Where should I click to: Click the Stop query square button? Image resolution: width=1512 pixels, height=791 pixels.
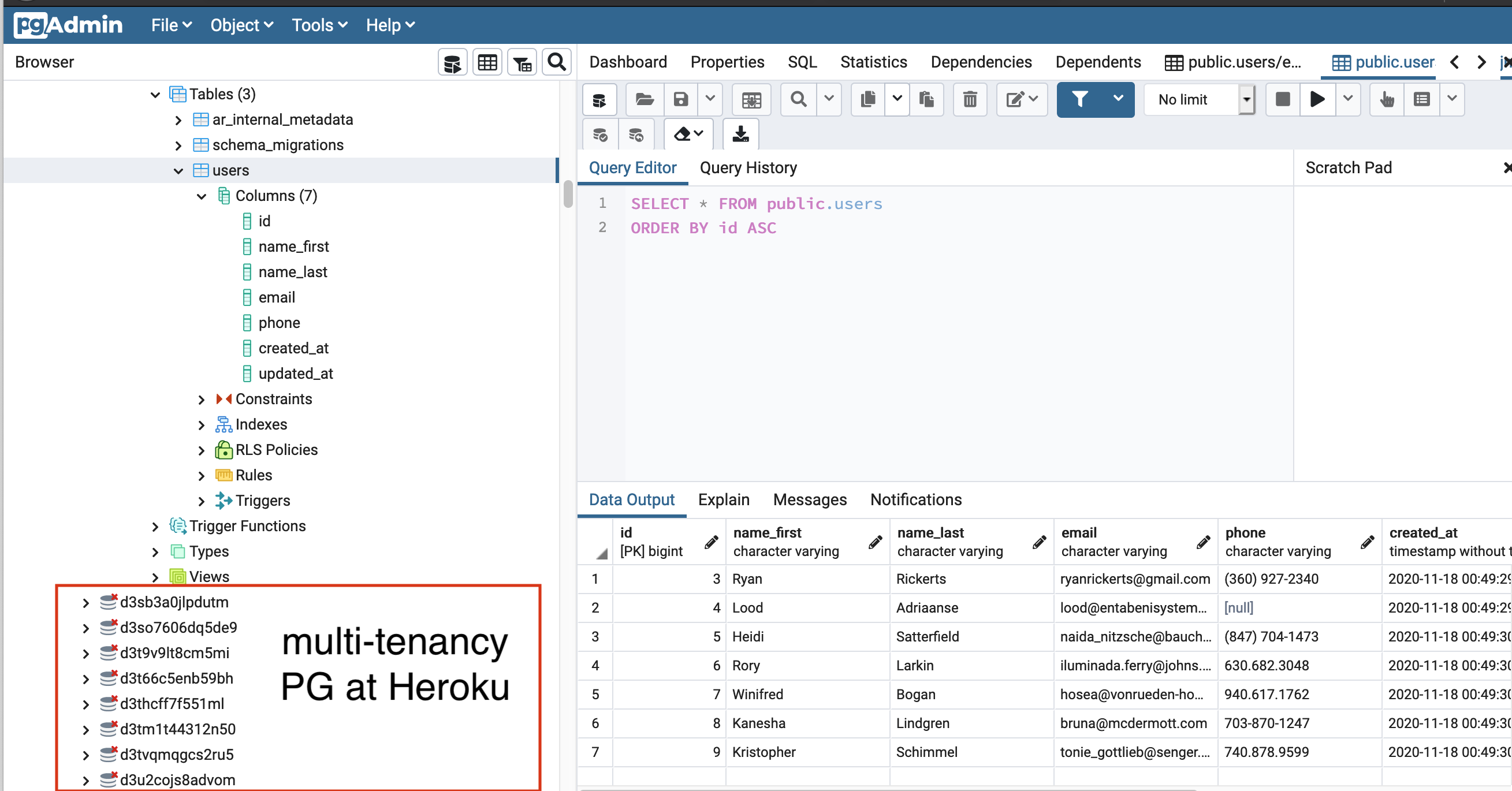pos(1283,99)
